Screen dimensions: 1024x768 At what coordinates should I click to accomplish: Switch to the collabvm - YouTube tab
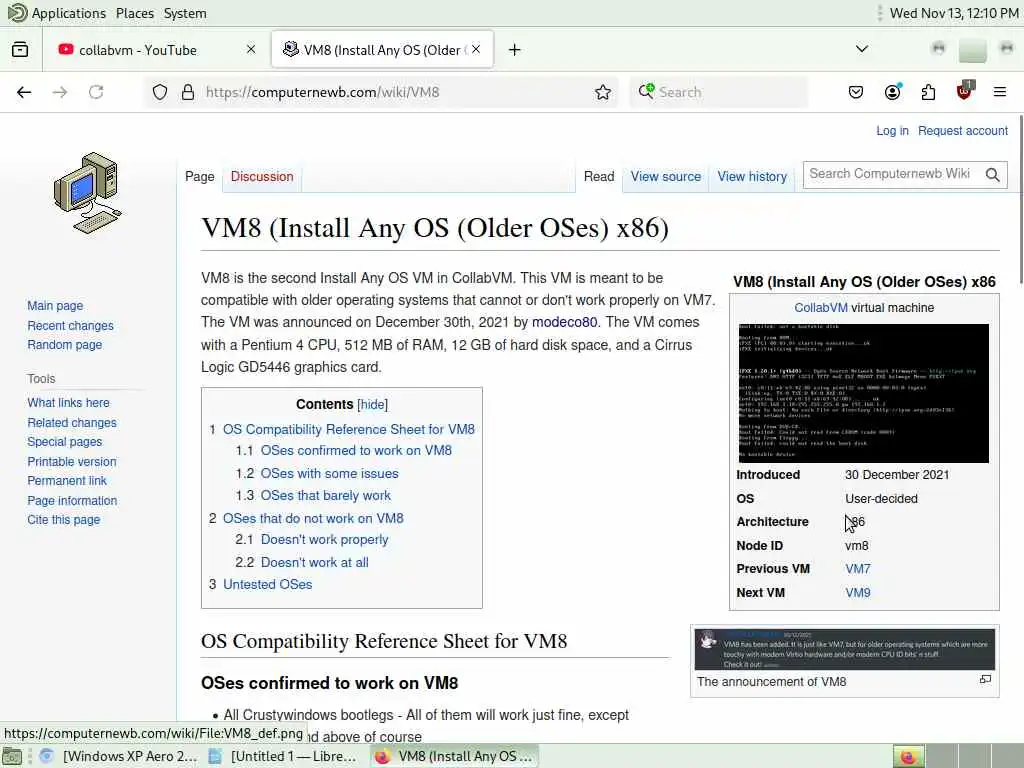155,50
